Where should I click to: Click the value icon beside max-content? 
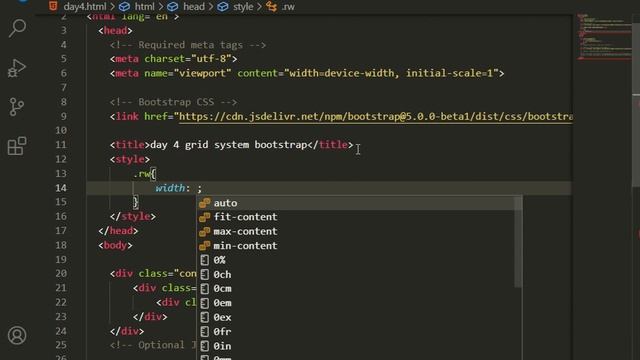pos(204,231)
